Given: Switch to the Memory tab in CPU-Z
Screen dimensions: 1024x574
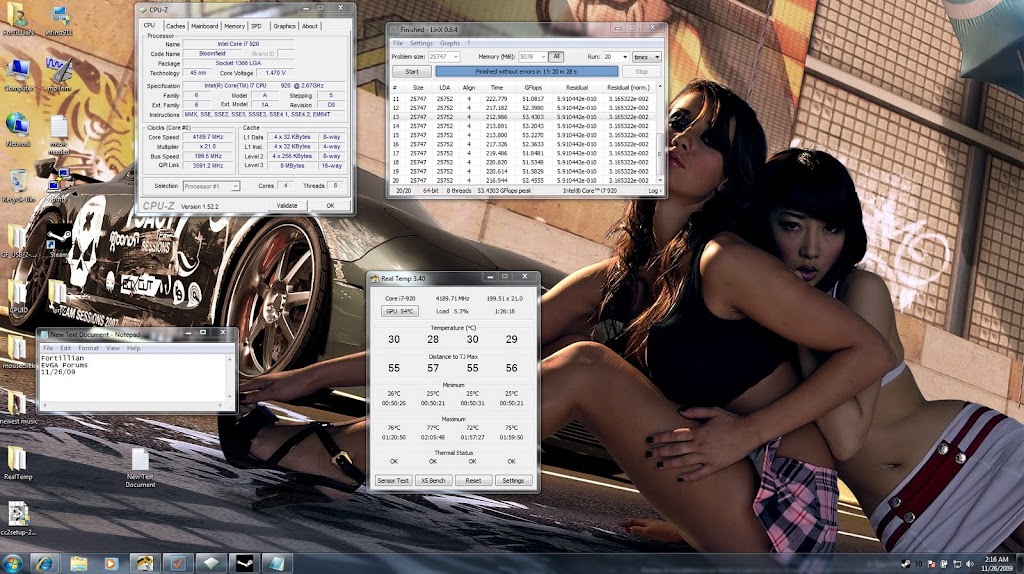Looking at the screenshot, I should tap(234, 26).
